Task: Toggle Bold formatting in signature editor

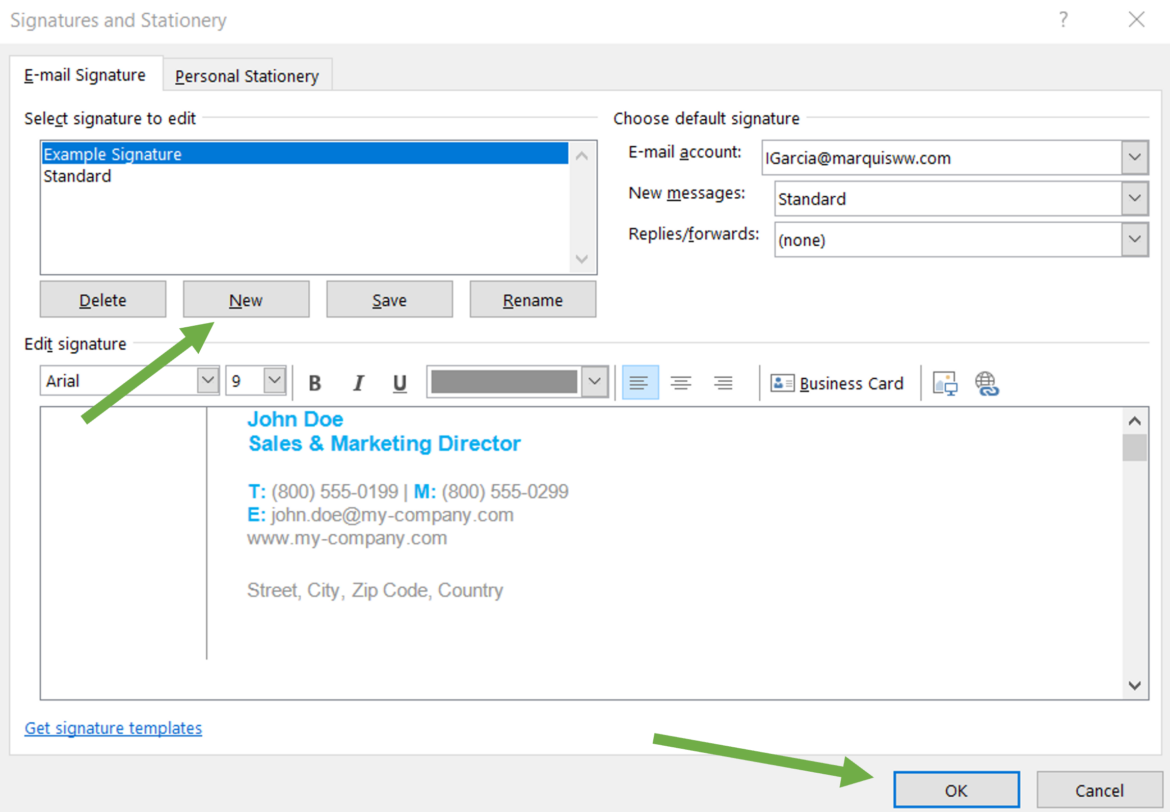Action: (x=315, y=383)
